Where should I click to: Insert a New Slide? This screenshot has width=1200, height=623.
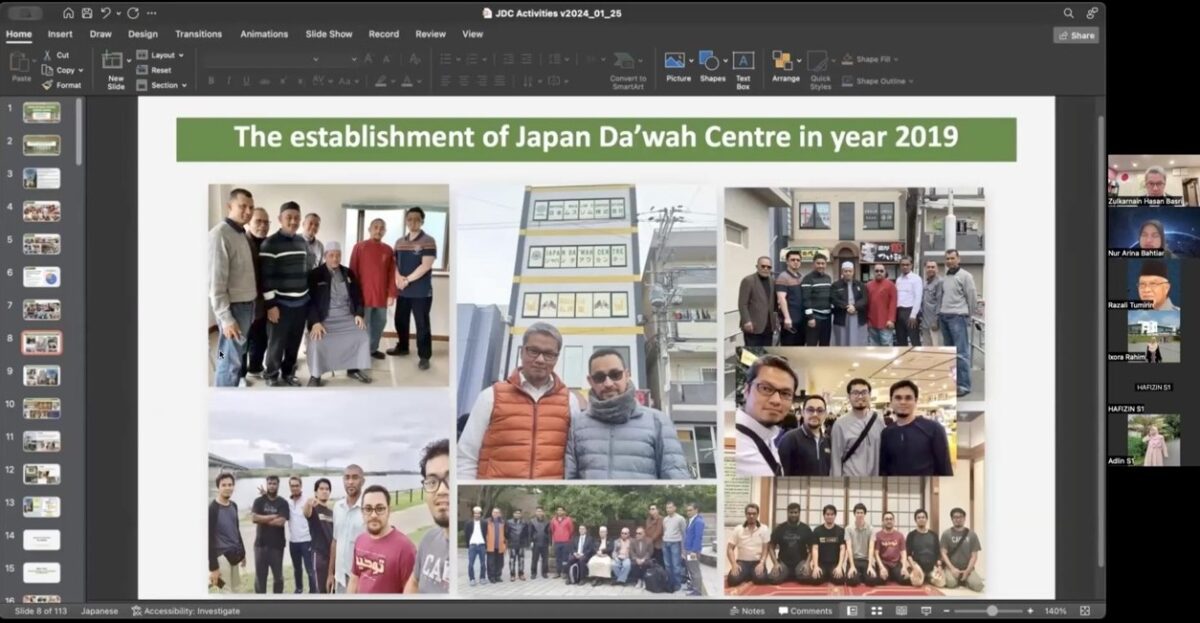[115, 70]
